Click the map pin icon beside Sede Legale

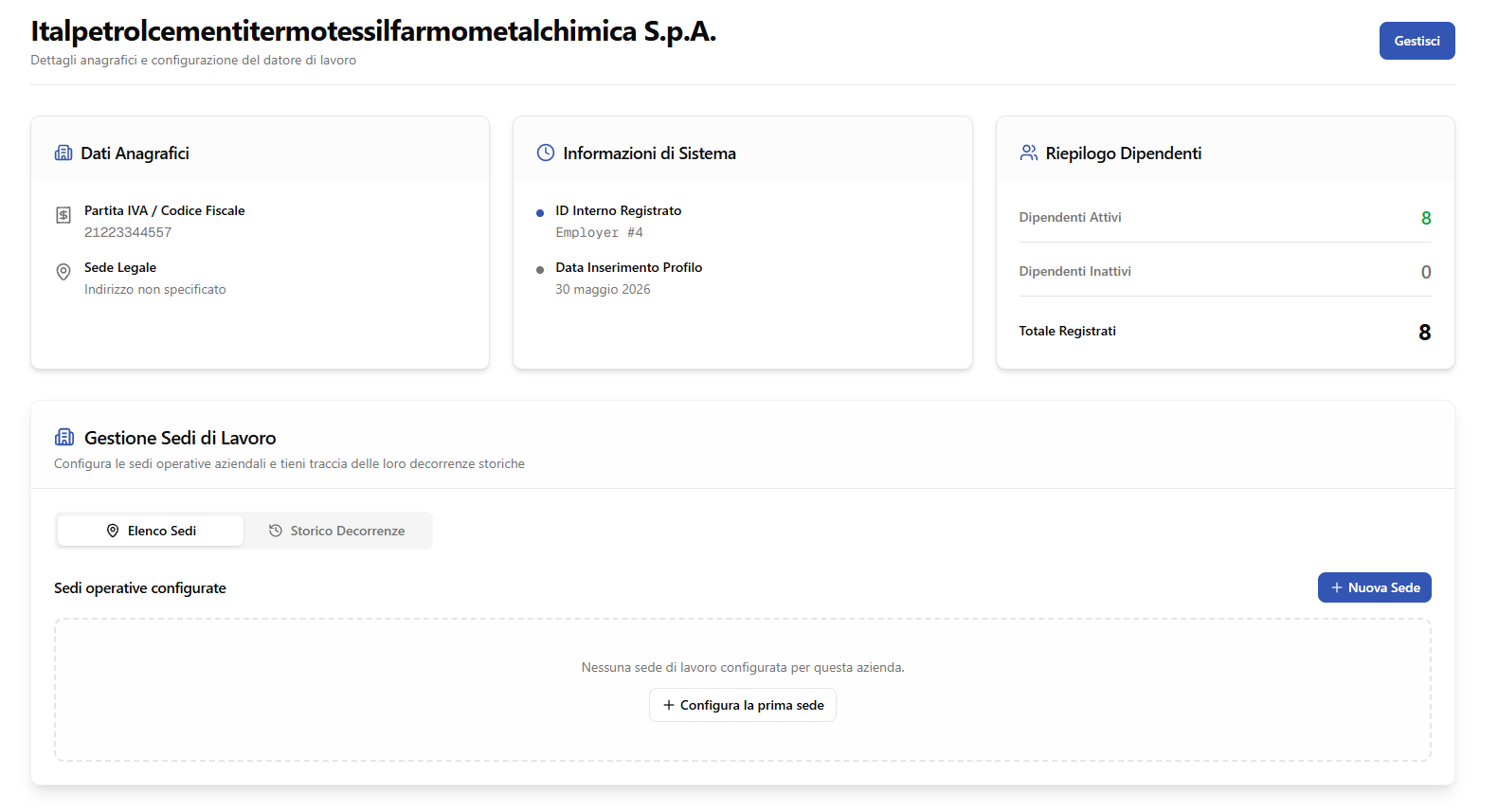(x=63, y=272)
